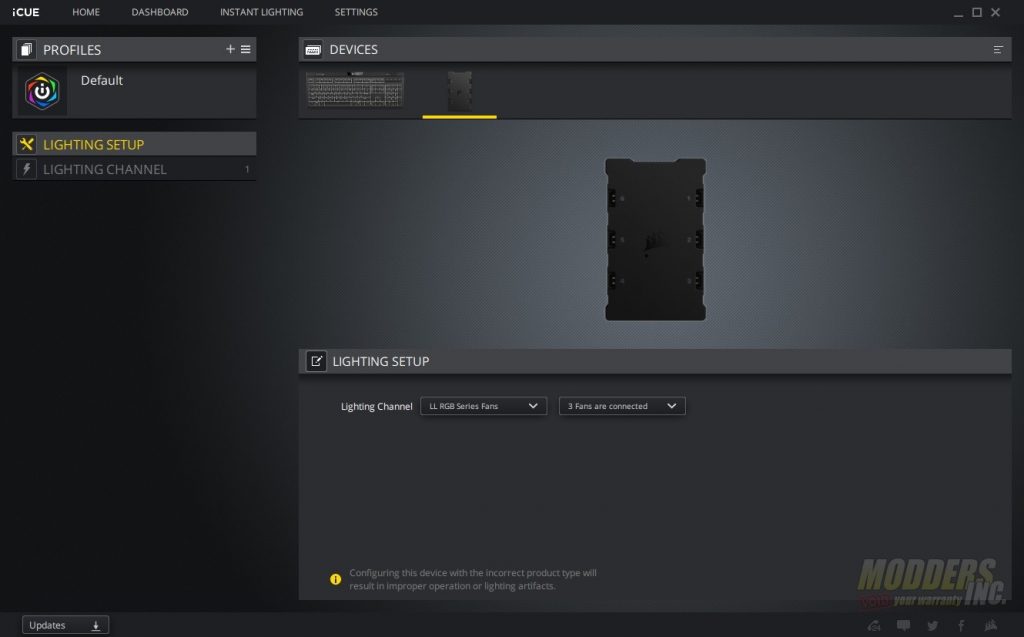Click the Lighting Channel bolt icon
1024x637 pixels.
coord(26,169)
